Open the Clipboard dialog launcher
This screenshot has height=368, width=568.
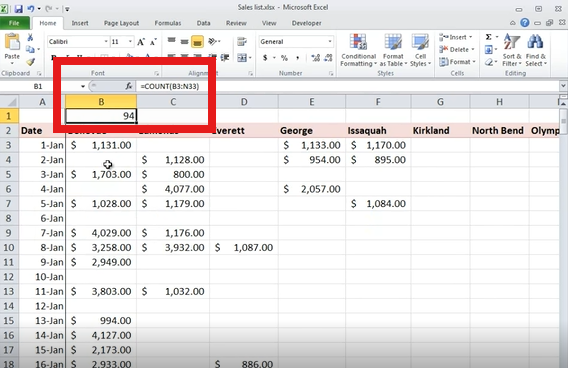39,74
